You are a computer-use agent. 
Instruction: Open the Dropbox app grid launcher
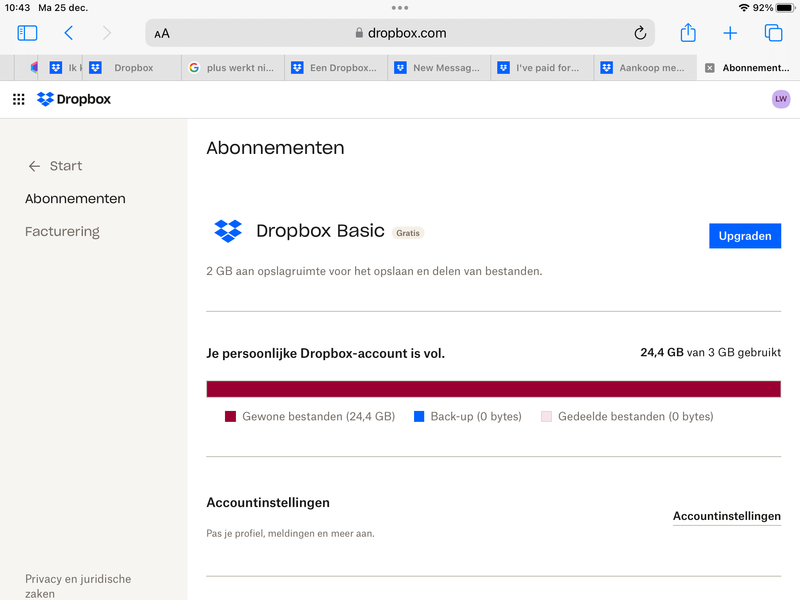[19, 99]
